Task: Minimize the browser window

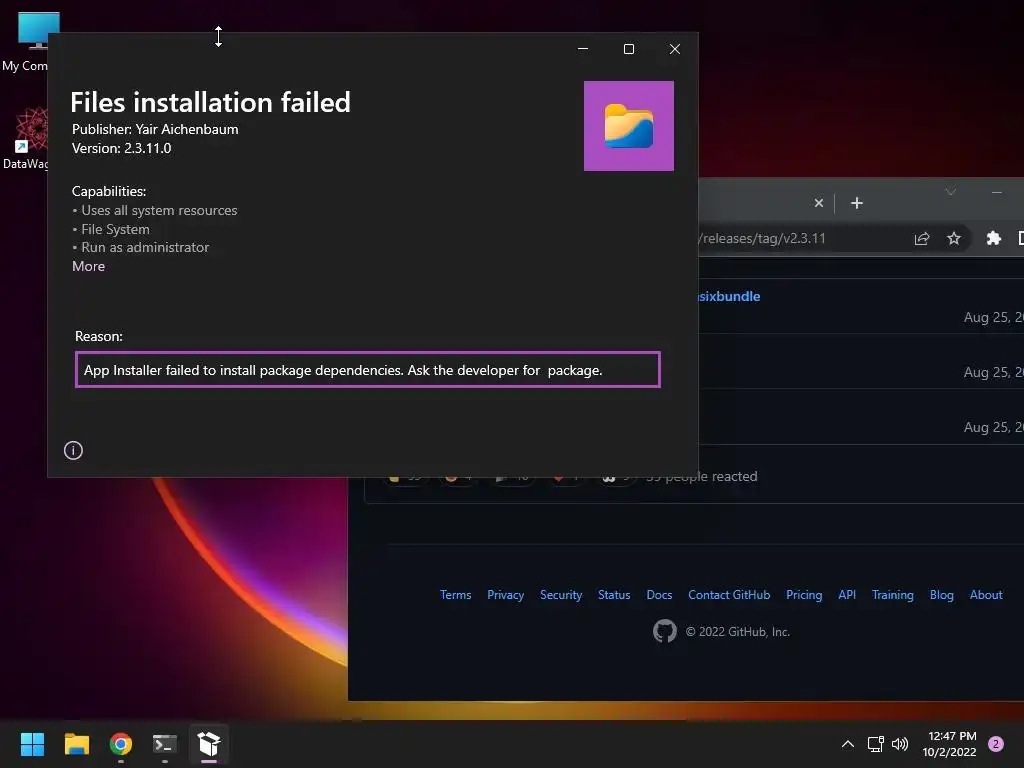Action: pos(997,192)
